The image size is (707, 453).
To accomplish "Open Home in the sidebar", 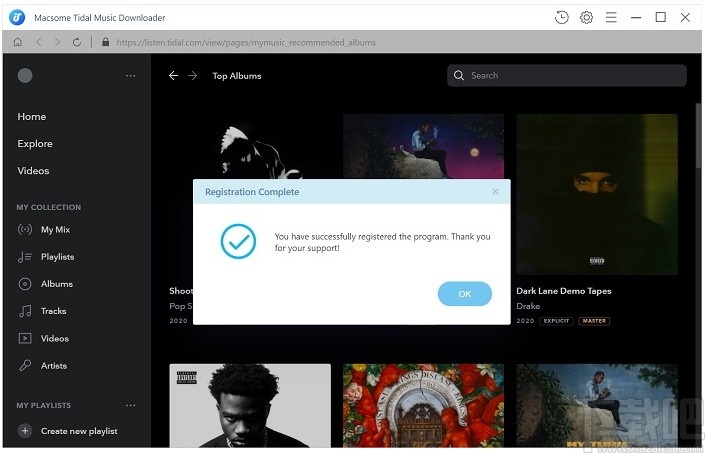I will coord(32,116).
